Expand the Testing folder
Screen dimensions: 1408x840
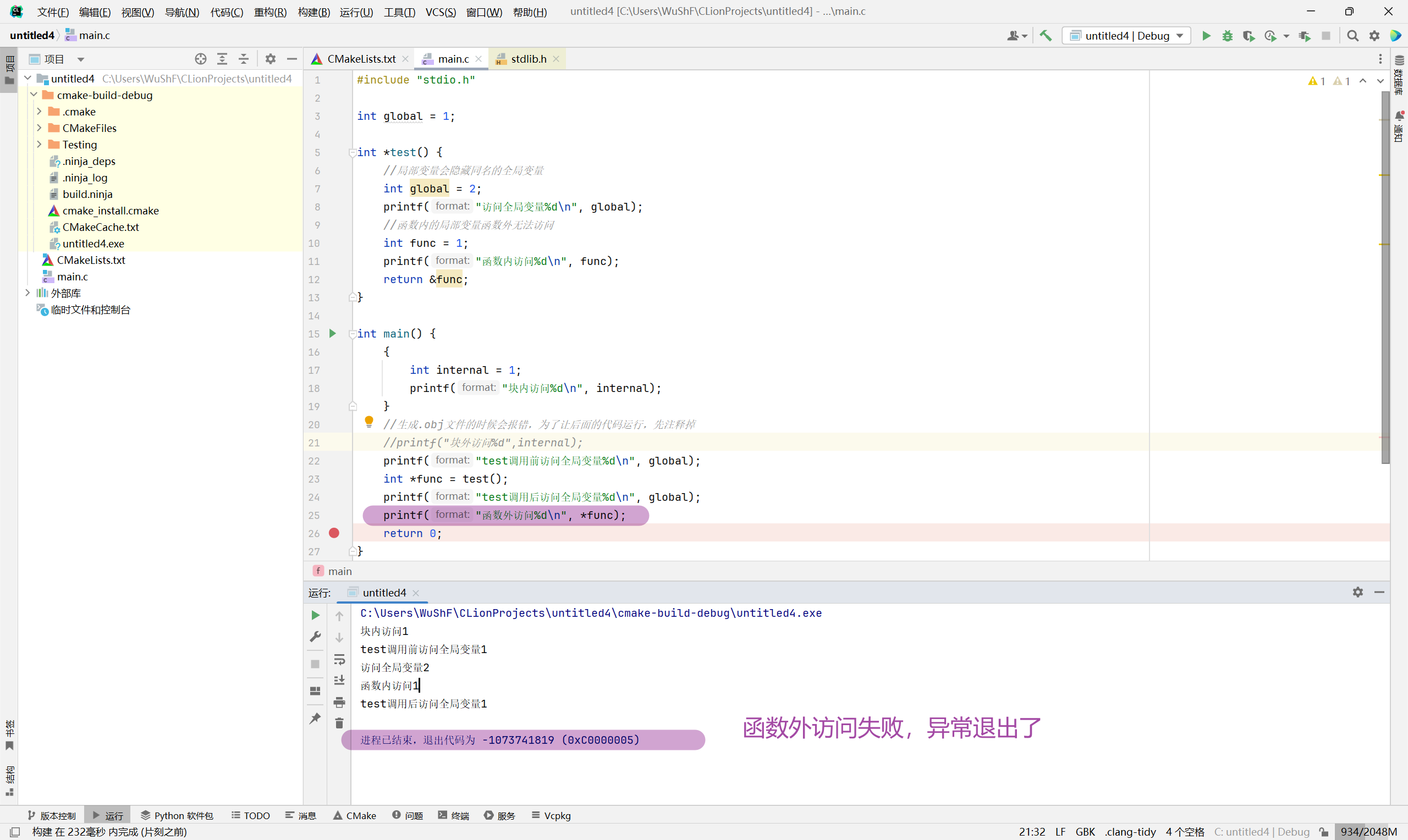coord(39,144)
